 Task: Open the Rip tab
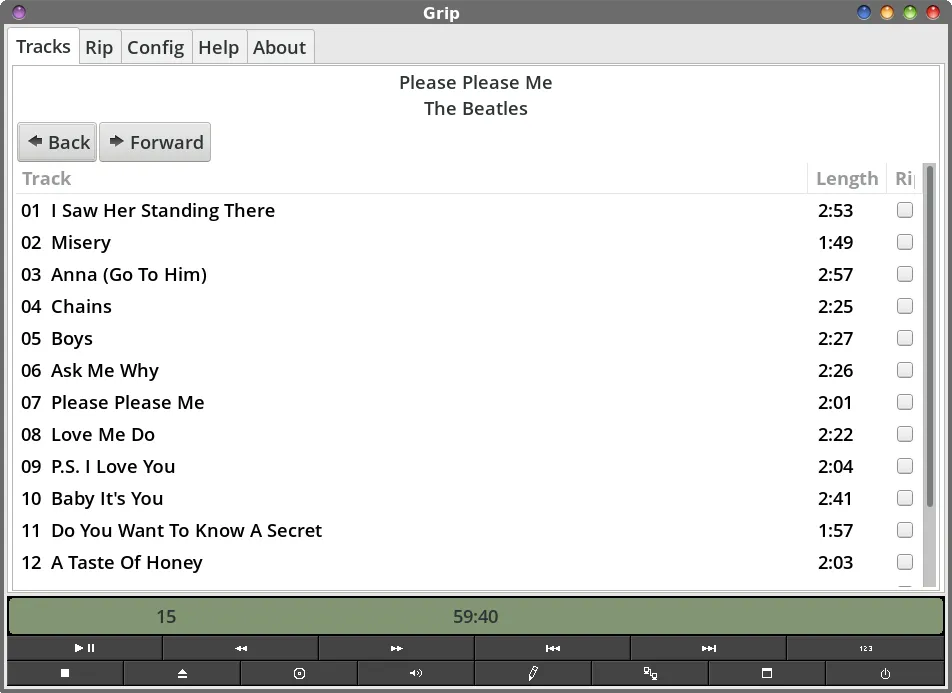pyautogui.click(x=99, y=47)
